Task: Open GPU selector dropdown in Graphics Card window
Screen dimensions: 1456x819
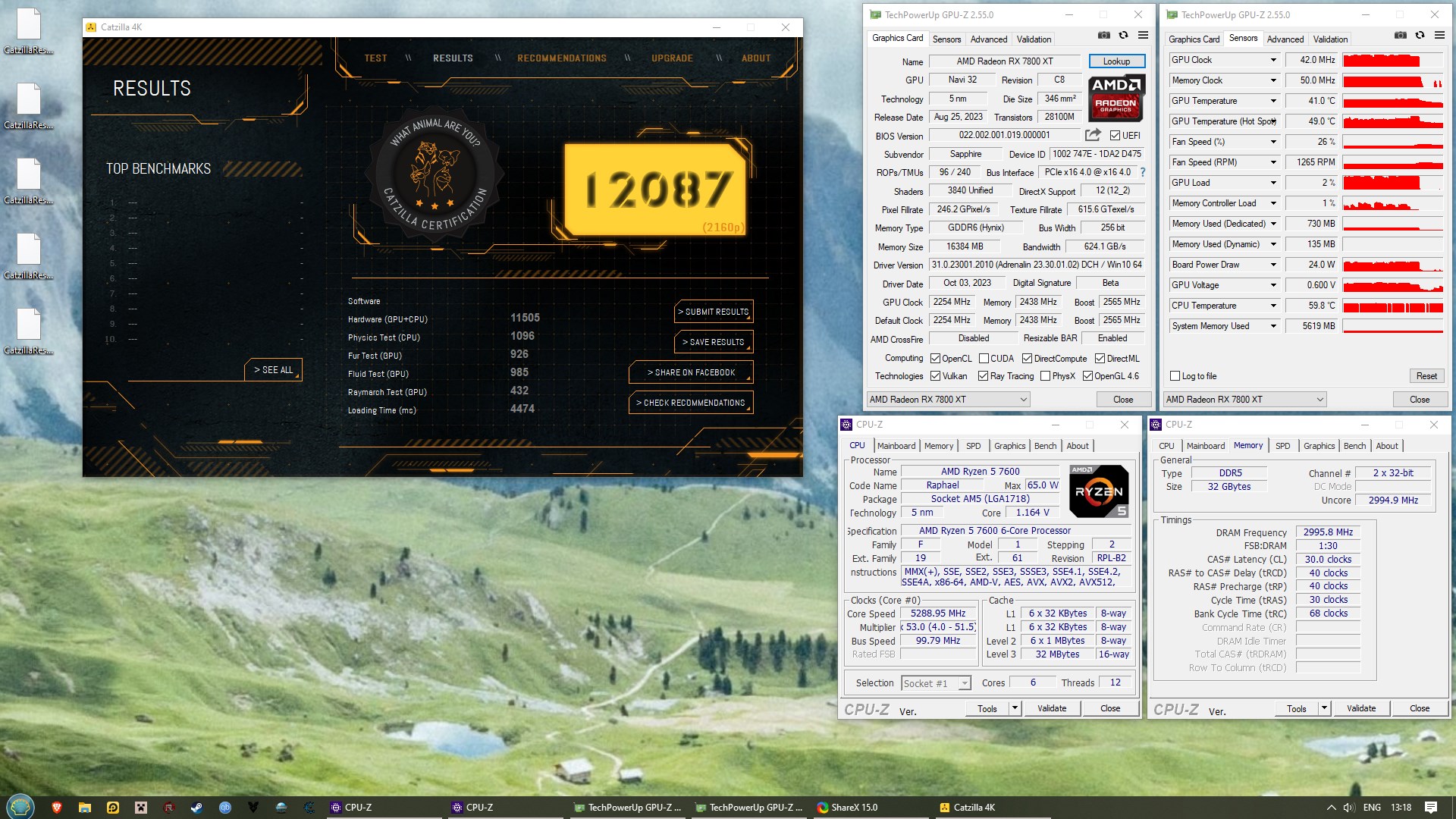Action: point(949,400)
